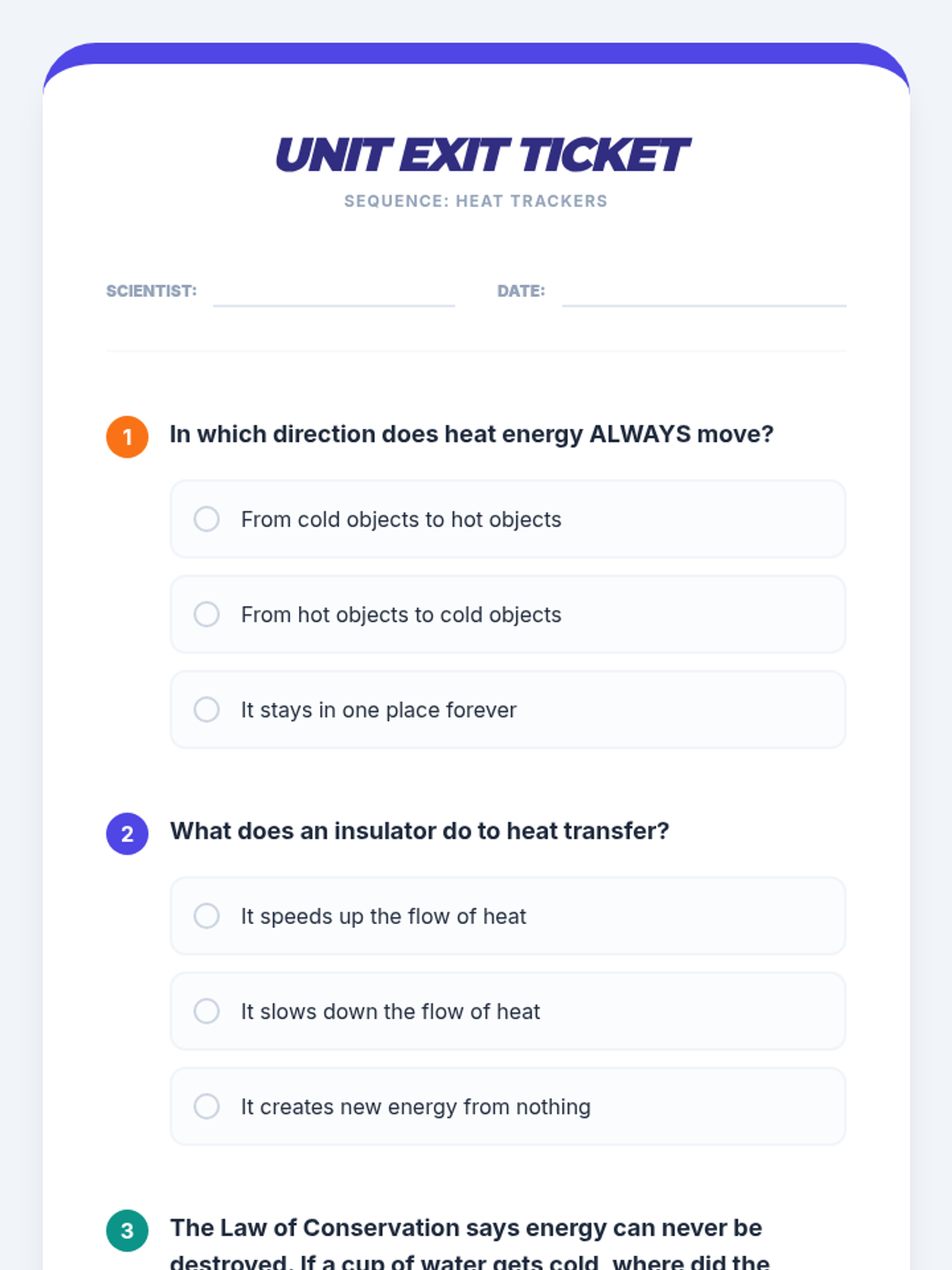Pick the 'It stays in one place forever' radio
952x1270 pixels.
206,710
